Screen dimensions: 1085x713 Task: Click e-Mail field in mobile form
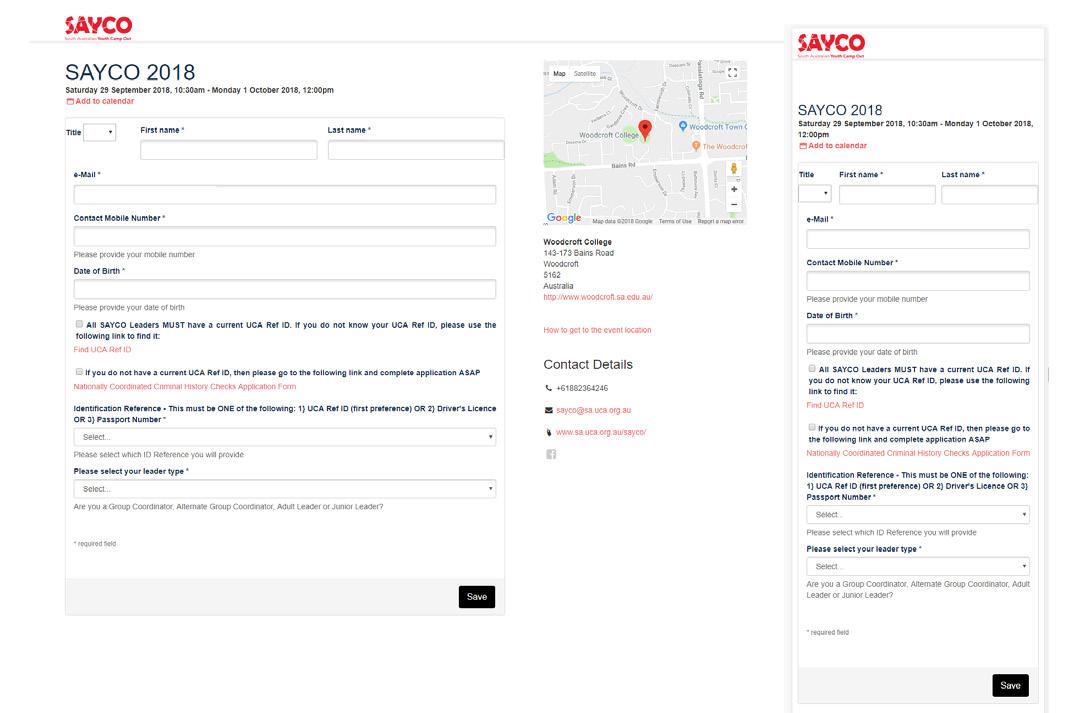[x=918, y=239]
